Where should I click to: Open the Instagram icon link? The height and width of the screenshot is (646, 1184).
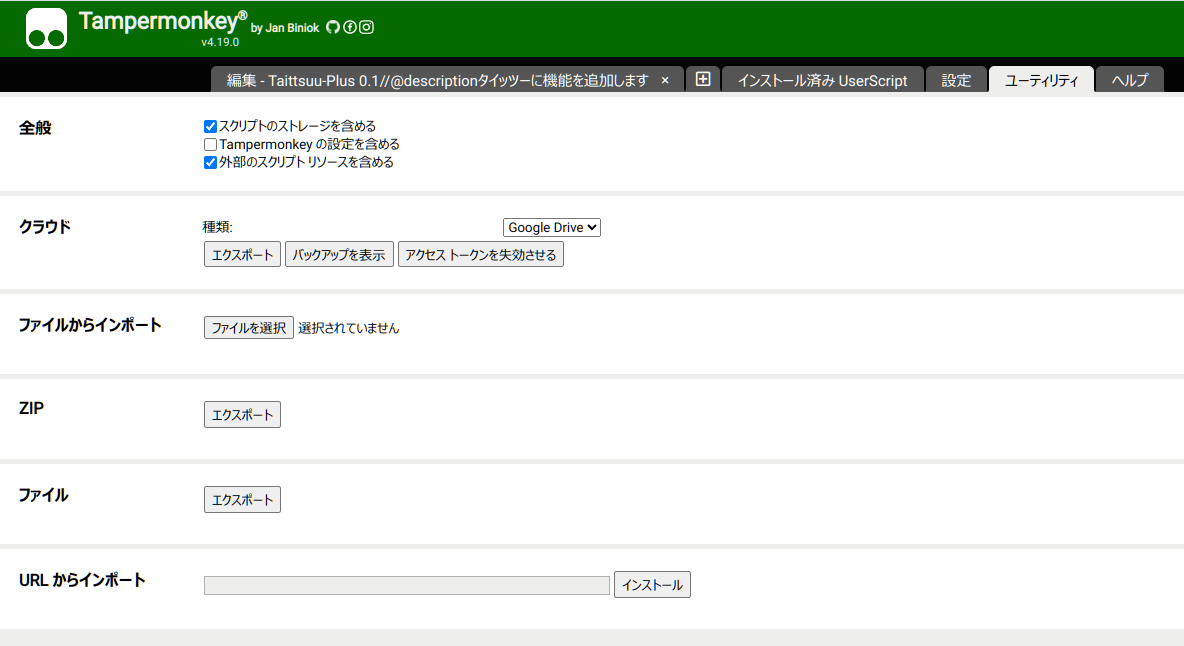pos(367,27)
